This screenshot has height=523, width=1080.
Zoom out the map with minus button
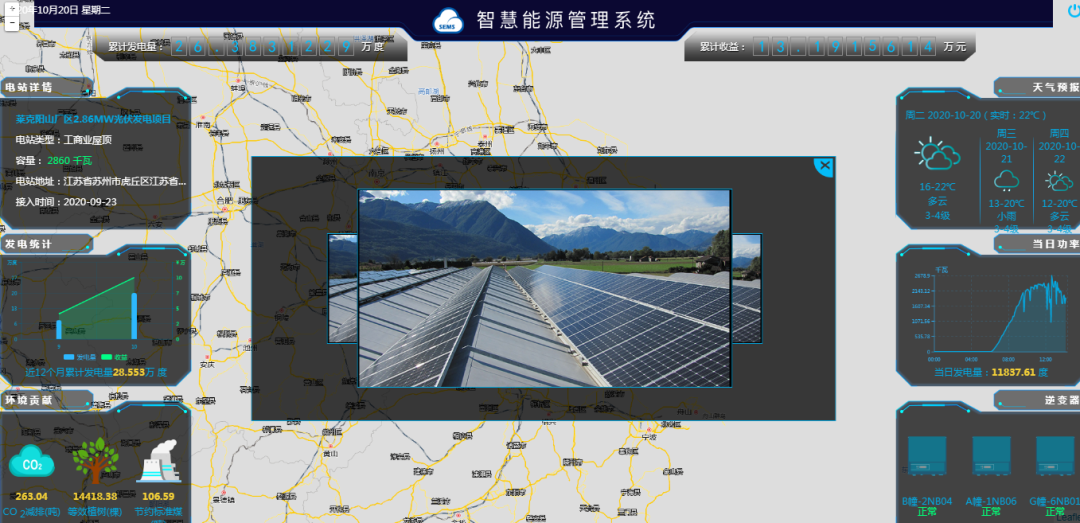11,21
